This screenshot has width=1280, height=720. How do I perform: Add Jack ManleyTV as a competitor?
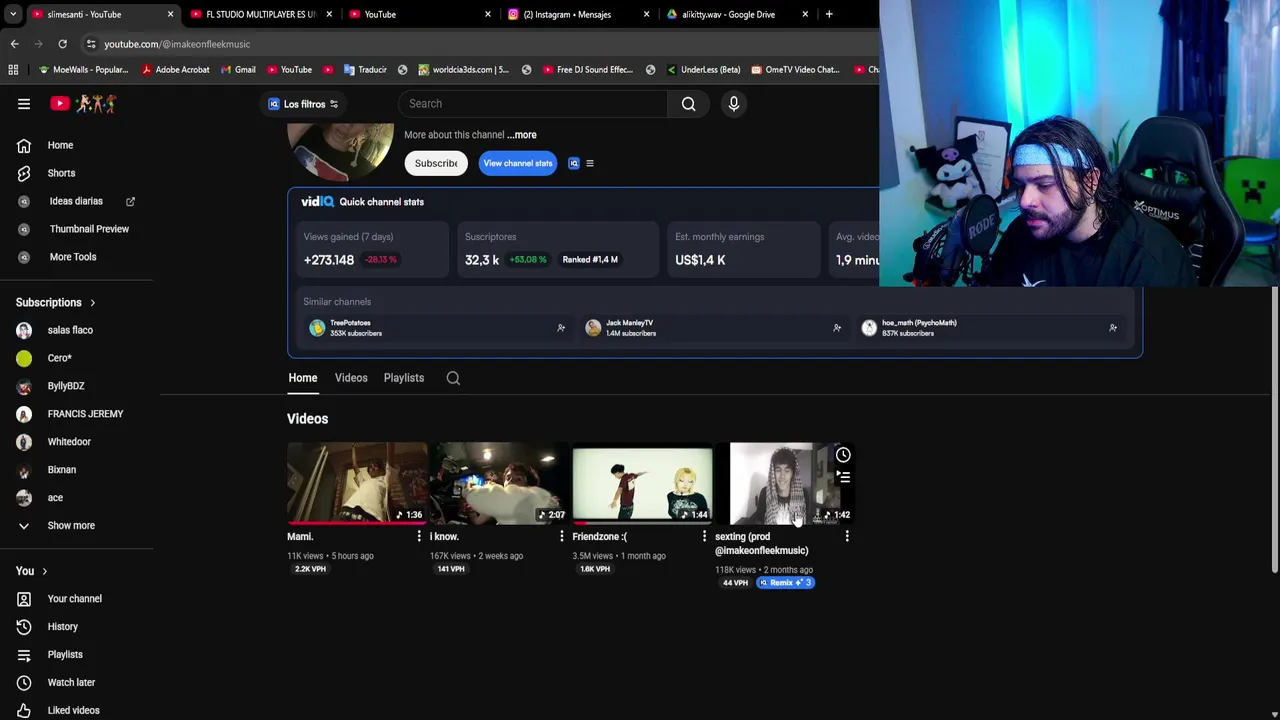(837, 328)
